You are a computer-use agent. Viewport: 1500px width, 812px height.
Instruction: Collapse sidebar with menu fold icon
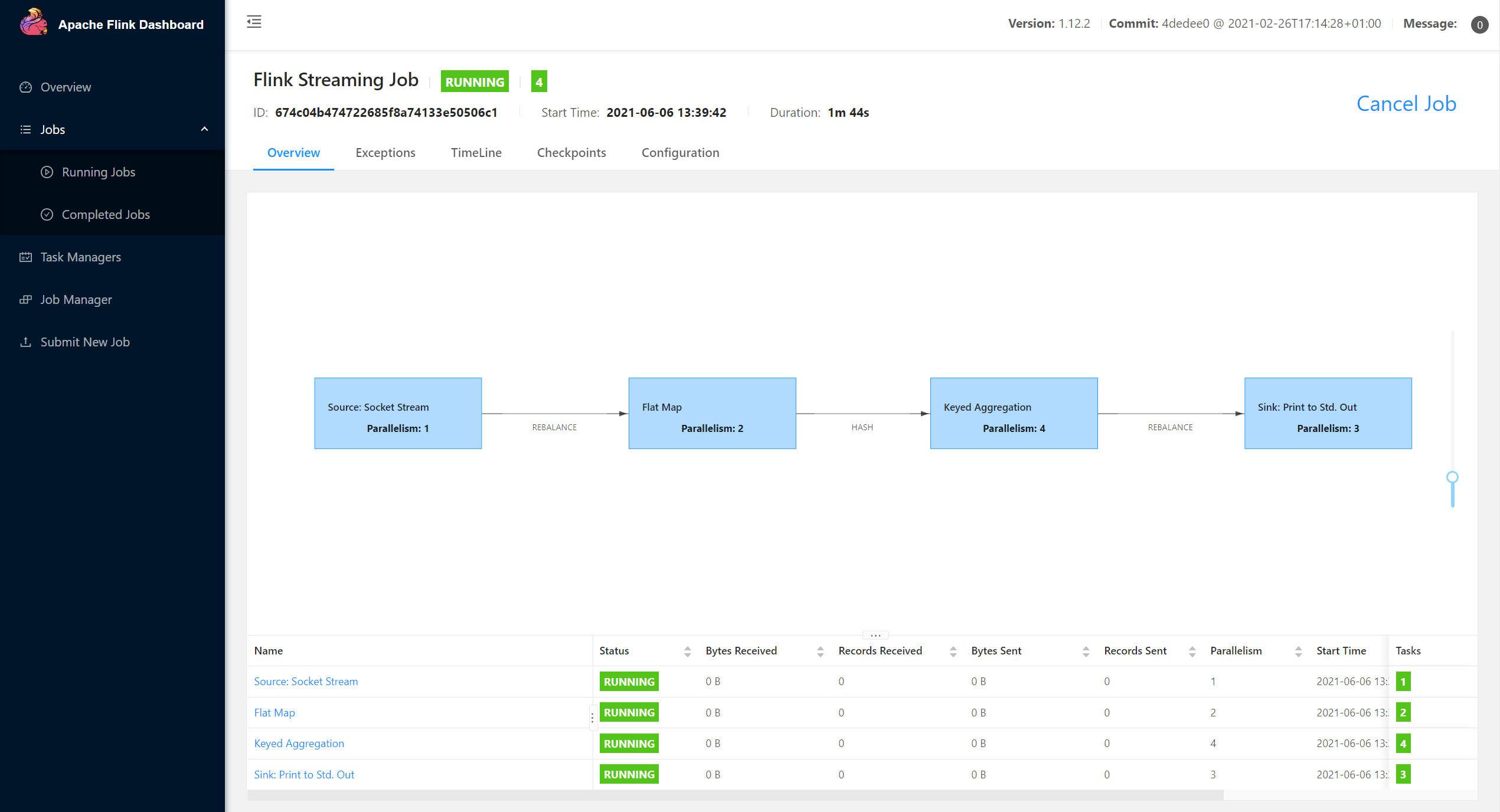point(254,22)
